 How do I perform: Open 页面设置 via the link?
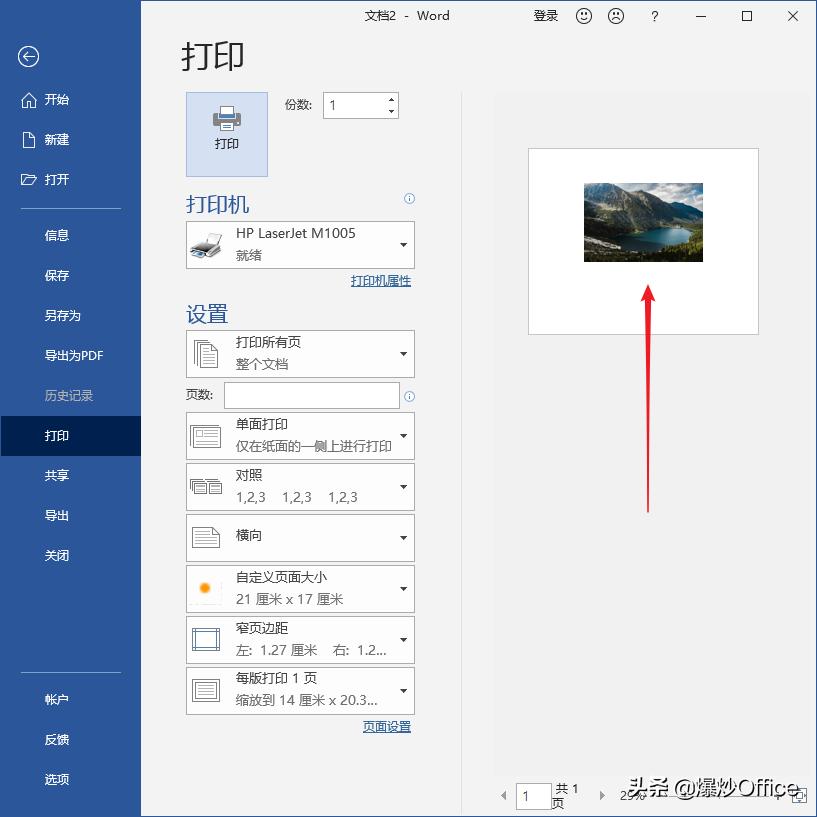[x=384, y=727]
